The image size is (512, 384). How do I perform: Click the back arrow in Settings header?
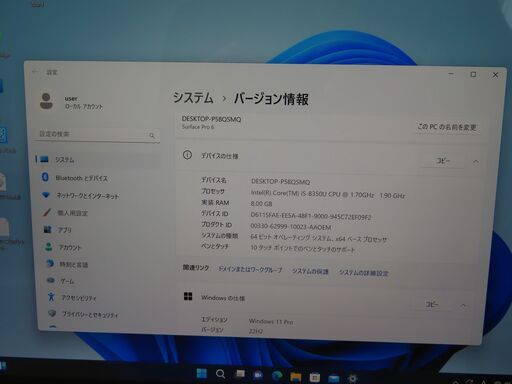35,72
